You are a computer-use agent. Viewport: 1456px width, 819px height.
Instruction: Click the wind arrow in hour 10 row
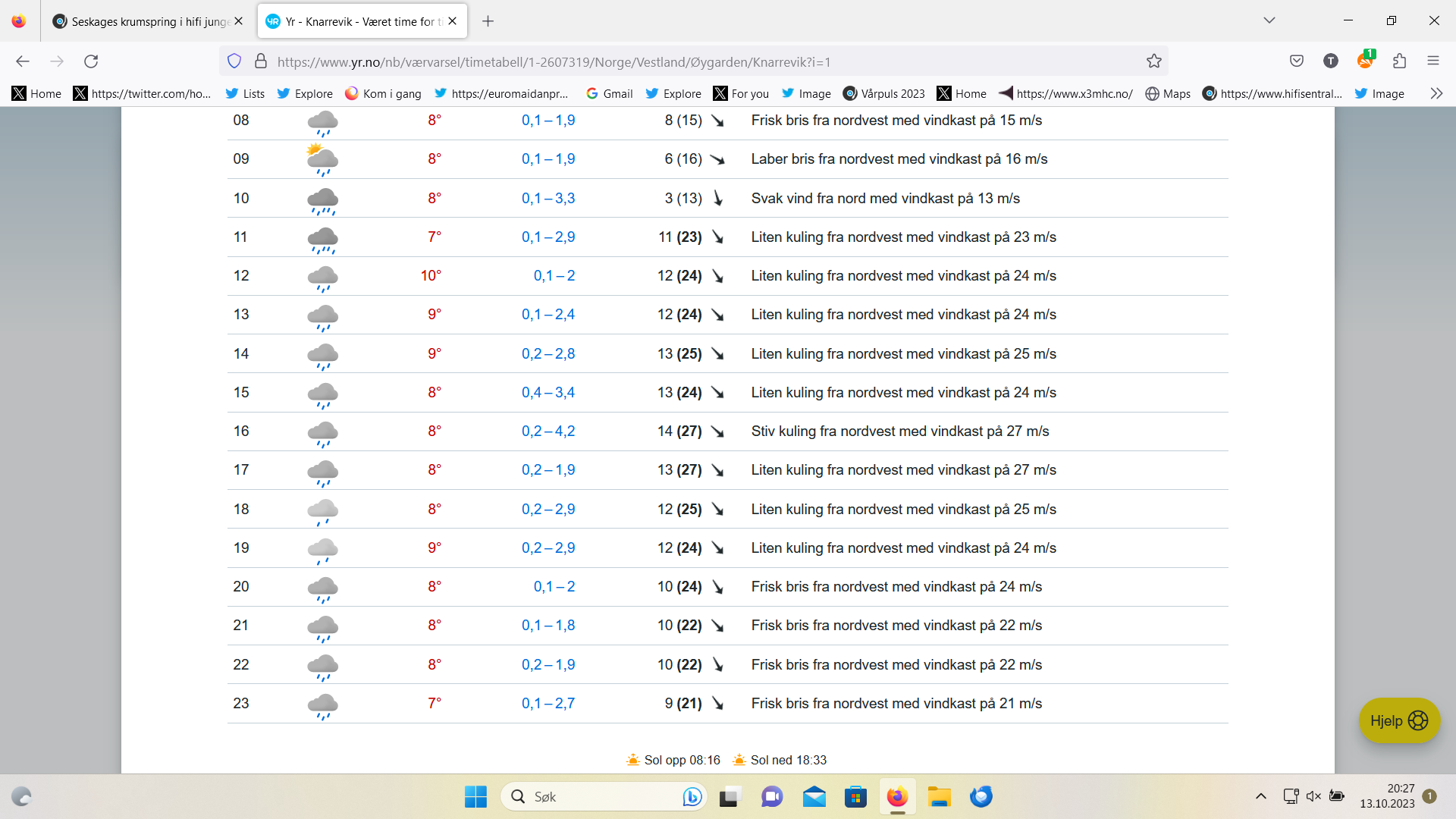click(x=717, y=198)
